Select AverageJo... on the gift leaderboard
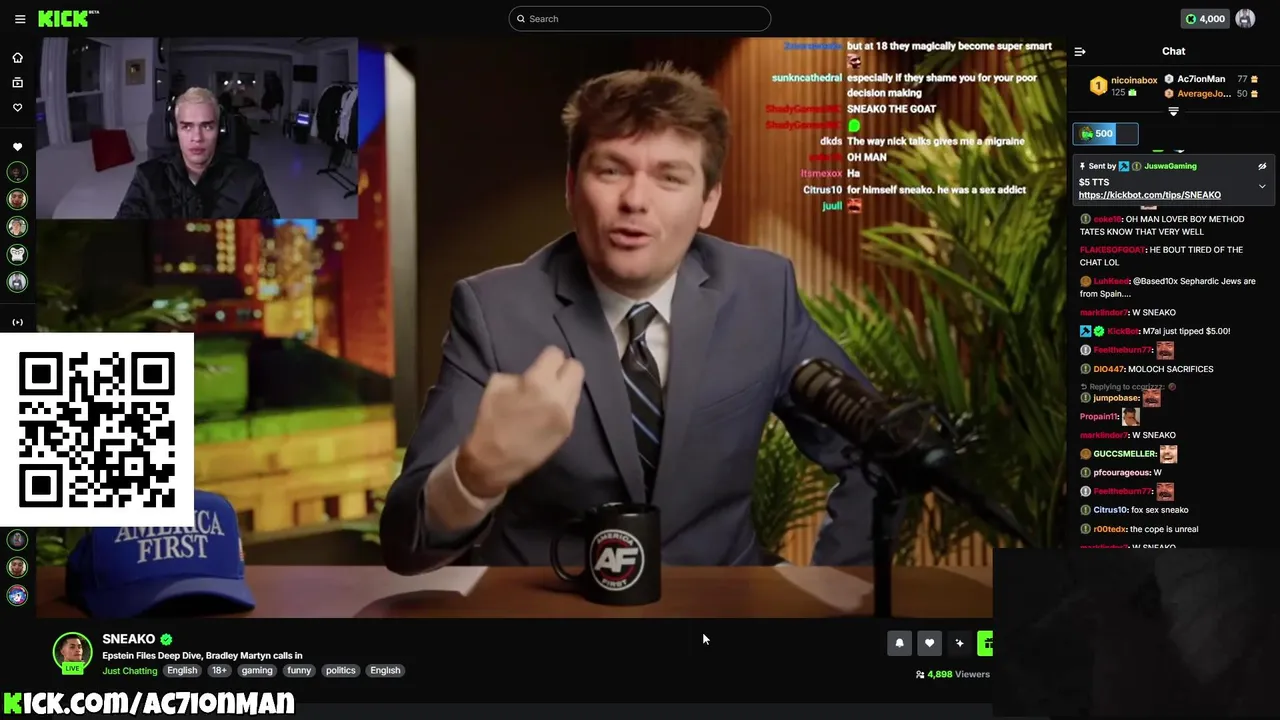This screenshot has height=720, width=1280. click(x=1204, y=94)
